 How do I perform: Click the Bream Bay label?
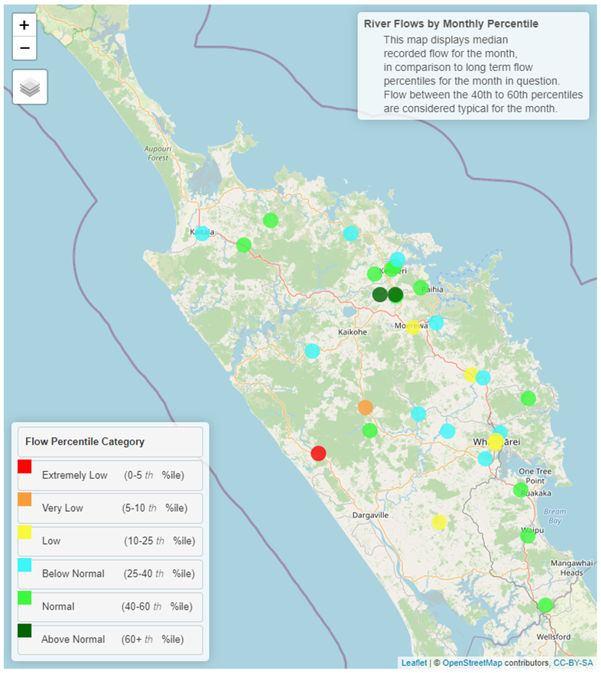555,516
